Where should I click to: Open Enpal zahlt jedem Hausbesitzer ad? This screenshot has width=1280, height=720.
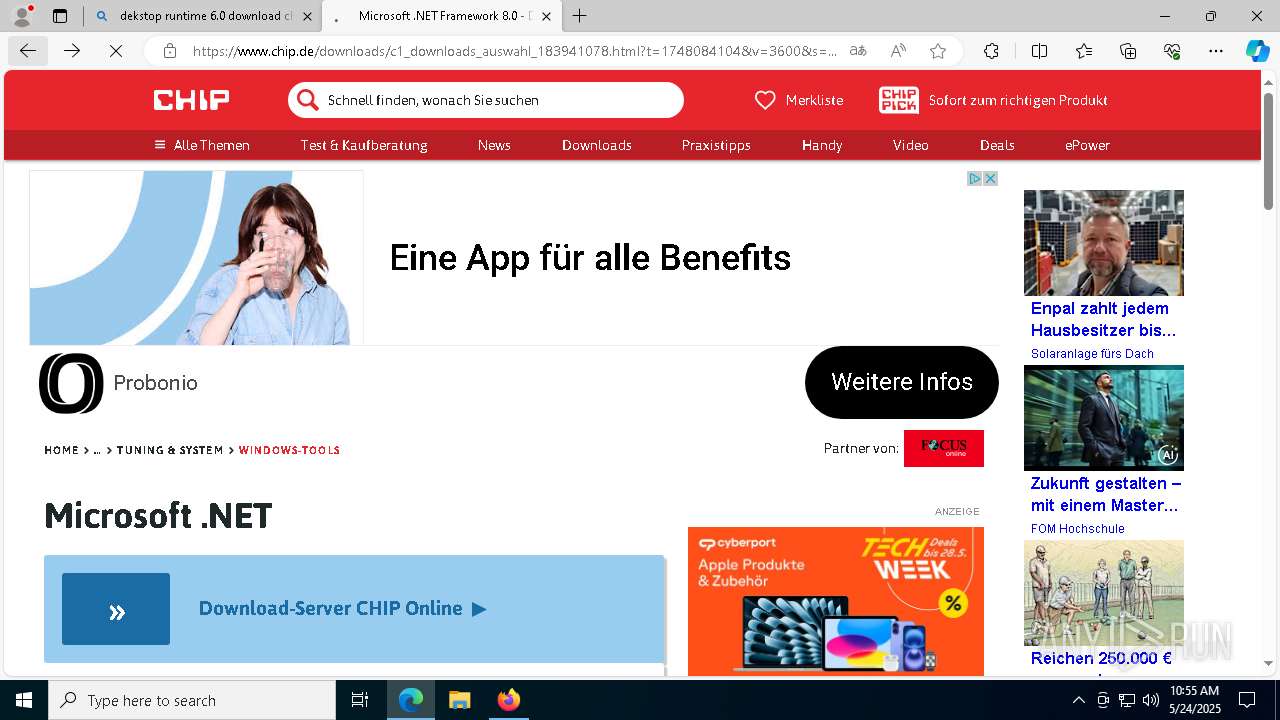click(x=1103, y=319)
